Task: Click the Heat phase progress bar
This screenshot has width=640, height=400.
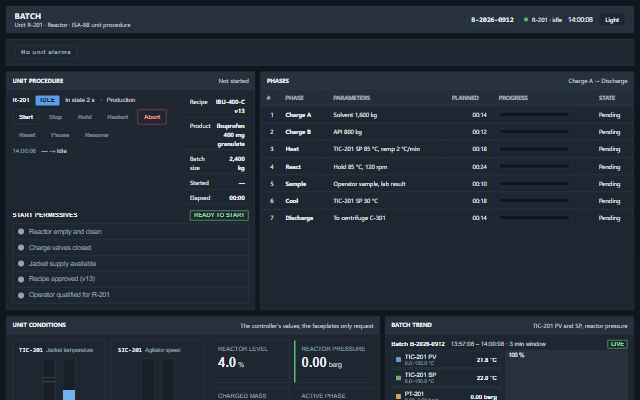Action: point(534,149)
